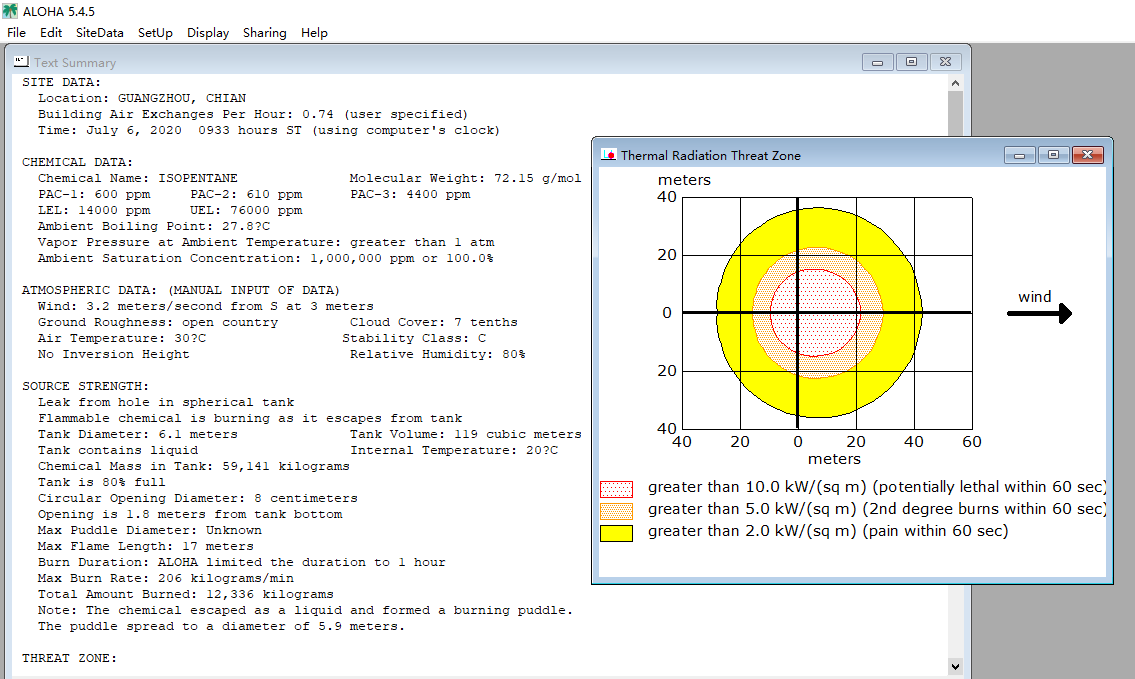Open the SiteData menu
The height and width of the screenshot is (679, 1135).
[100, 33]
